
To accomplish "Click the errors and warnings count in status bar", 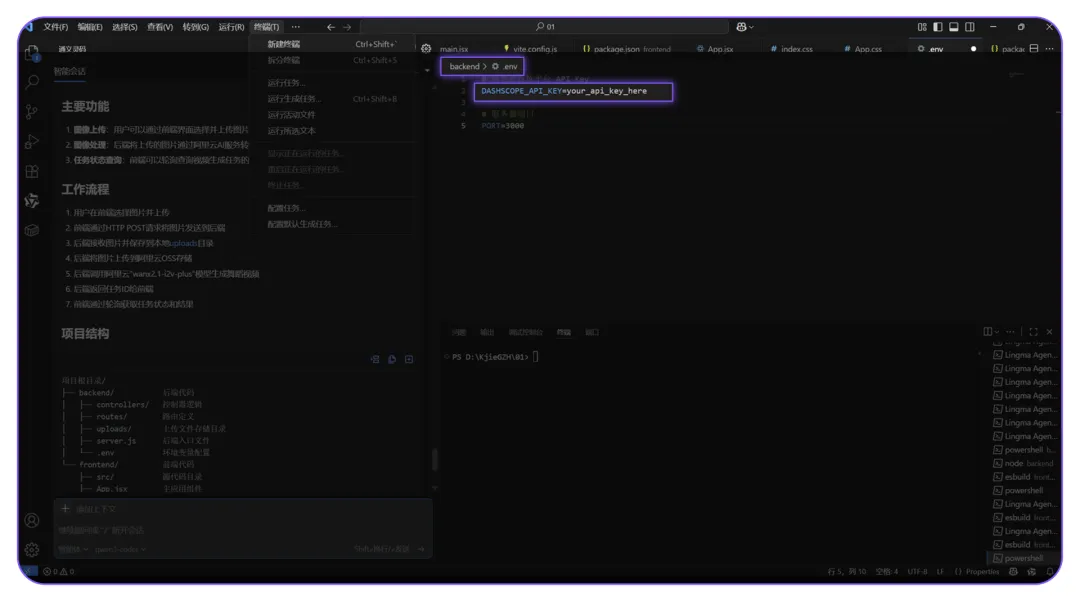I will [59, 571].
